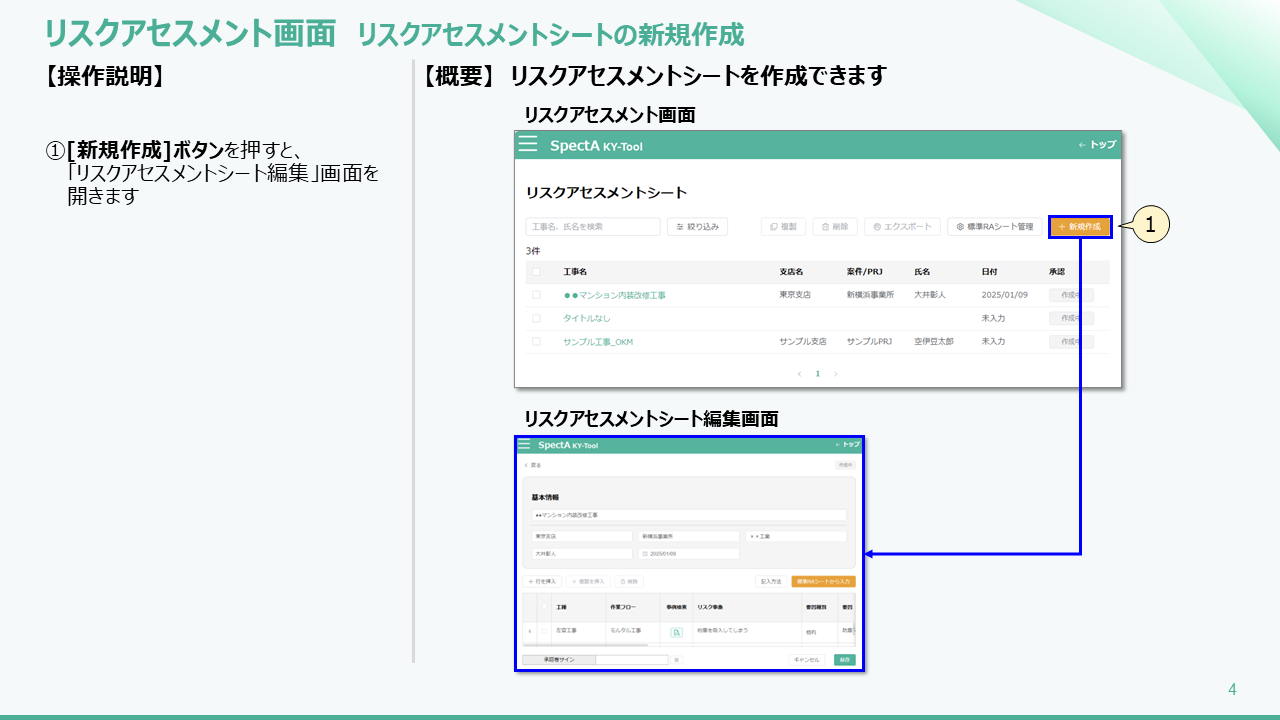This screenshot has width=1280, height=720.
Task: Click the トップ link in the list screen header
Action: (1097, 145)
